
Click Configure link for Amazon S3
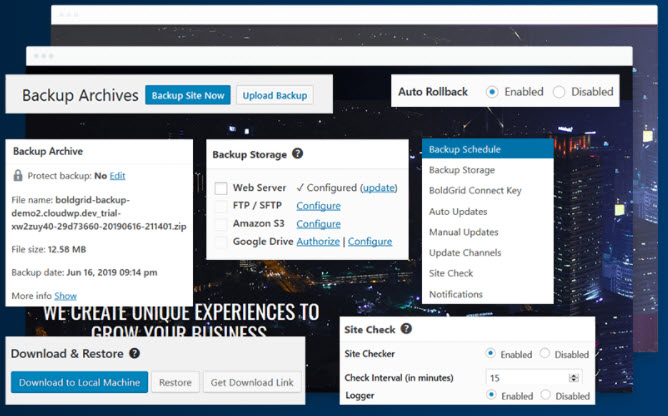point(319,224)
